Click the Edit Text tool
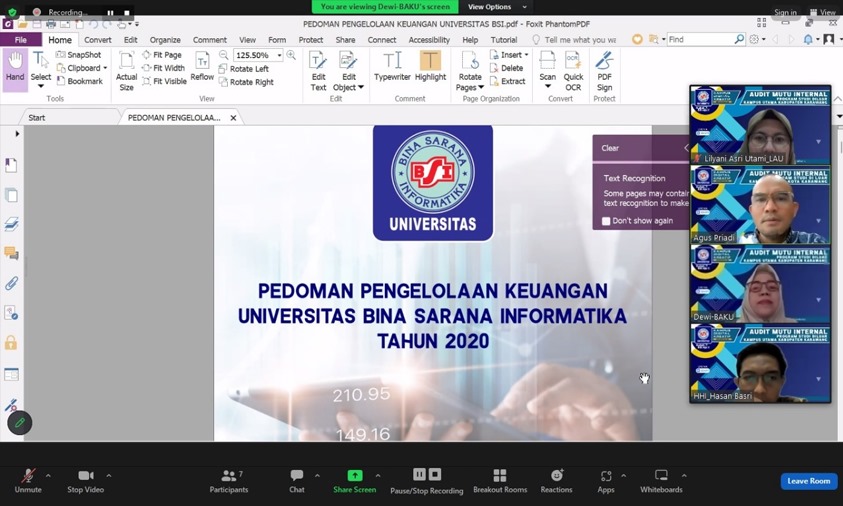 [318, 72]
